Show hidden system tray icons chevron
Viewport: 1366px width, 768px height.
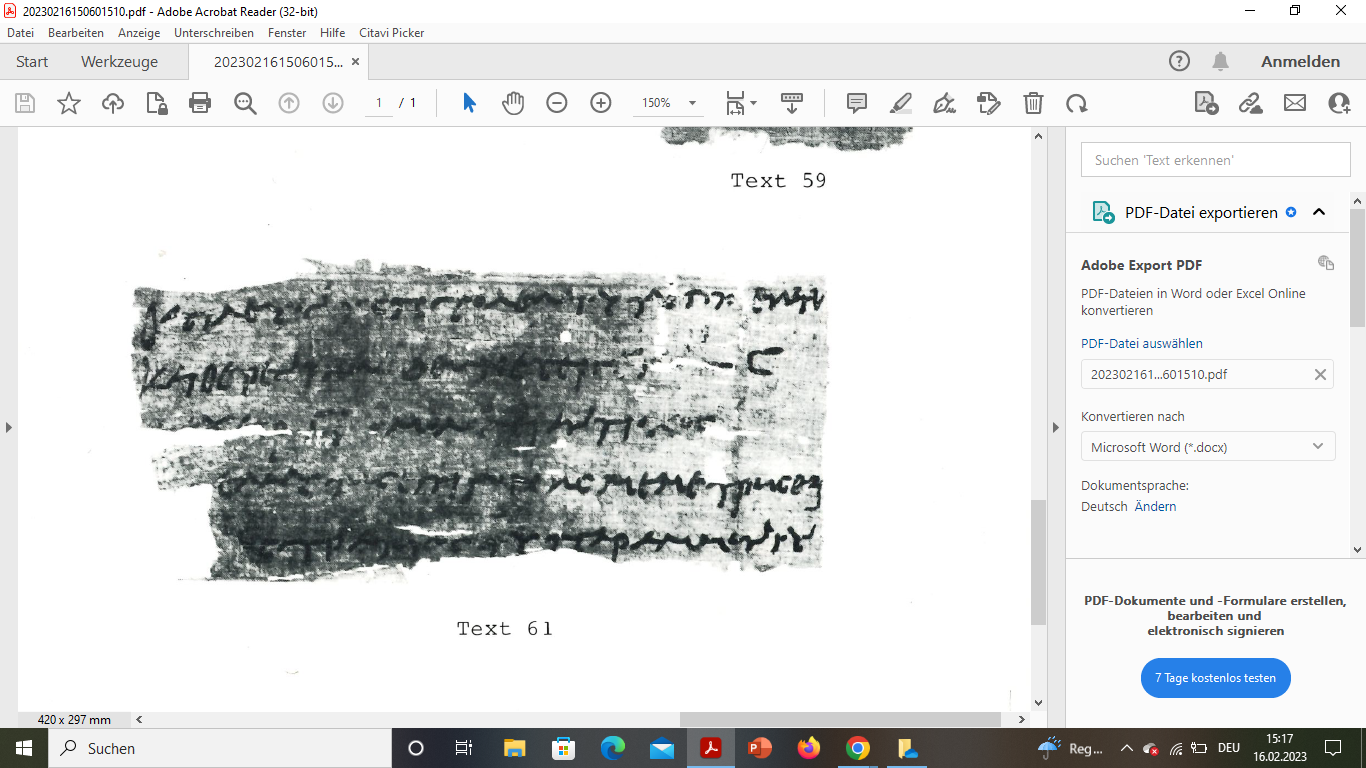point(1126,748)
